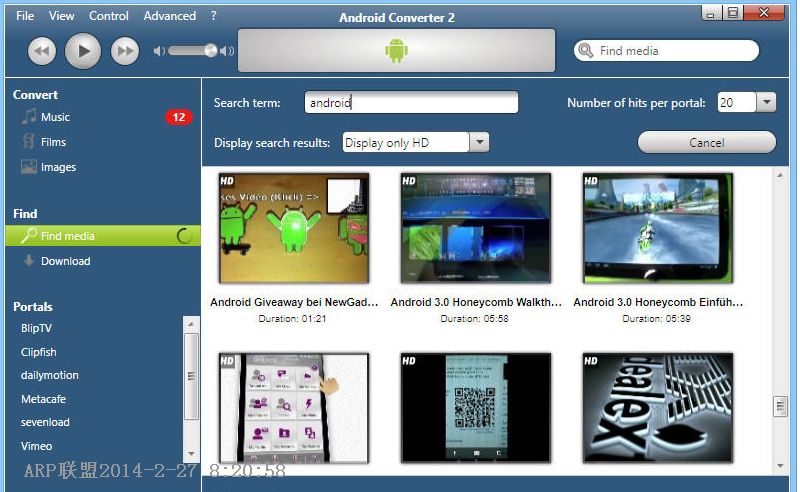The image size is (800, 492).
Task: Open the View menu
Action: pos(62,16)
